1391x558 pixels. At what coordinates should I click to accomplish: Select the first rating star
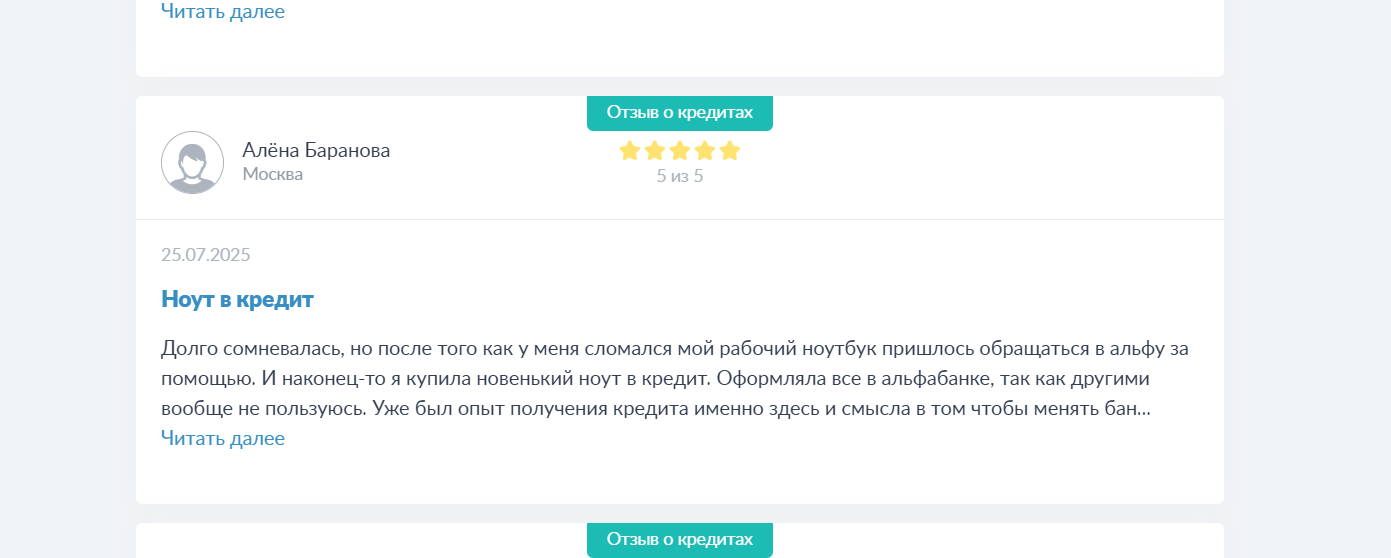coord(630,151)
